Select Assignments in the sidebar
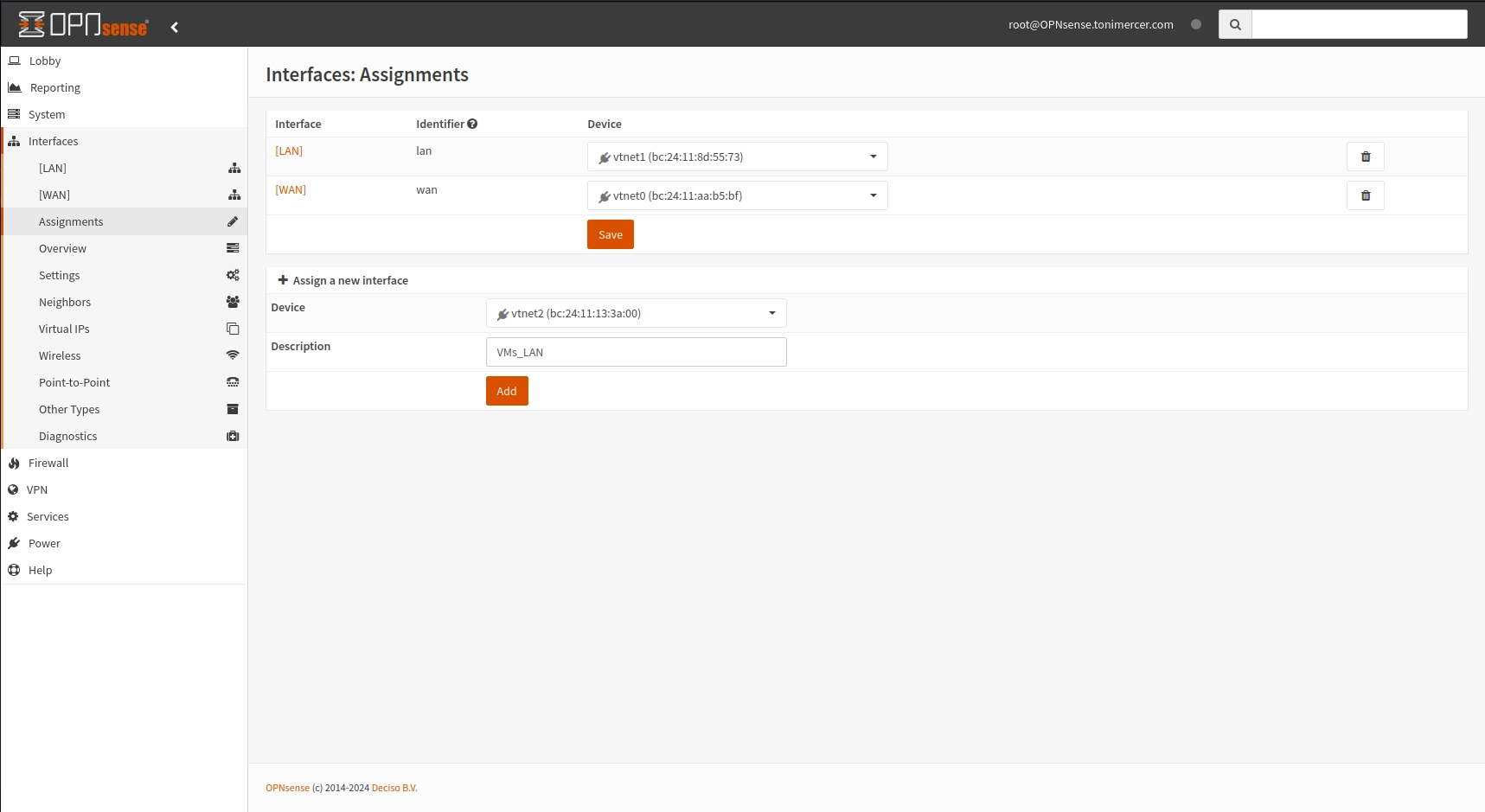The height and width of the screenshot is (812, 1485). 124,221
